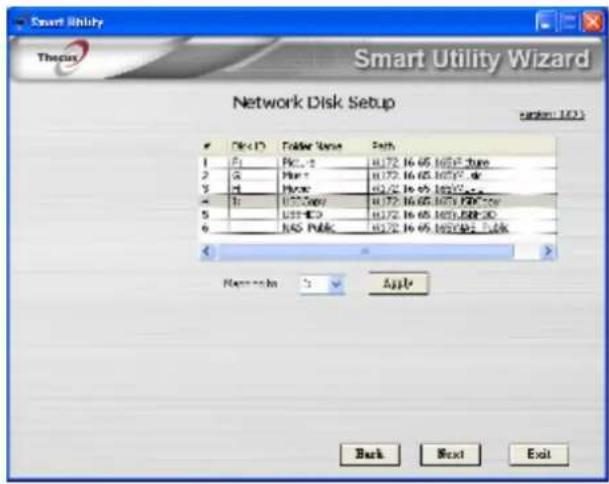Click the Disk ID cell in row 2

[253, 176]
